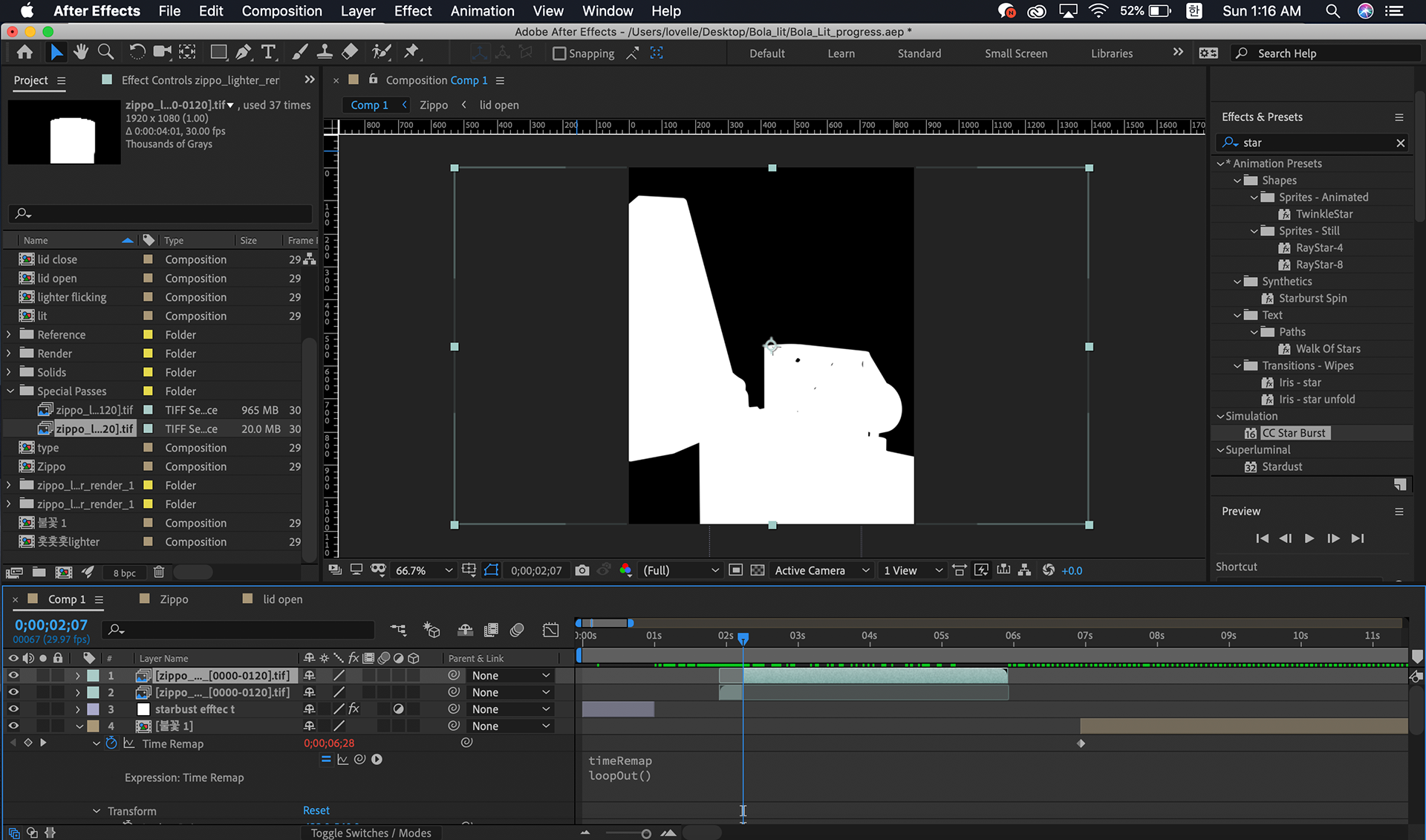Clear the star search in Effects & Presets
Screen dimensions: 1426x840
click(x=1401, y=143)
